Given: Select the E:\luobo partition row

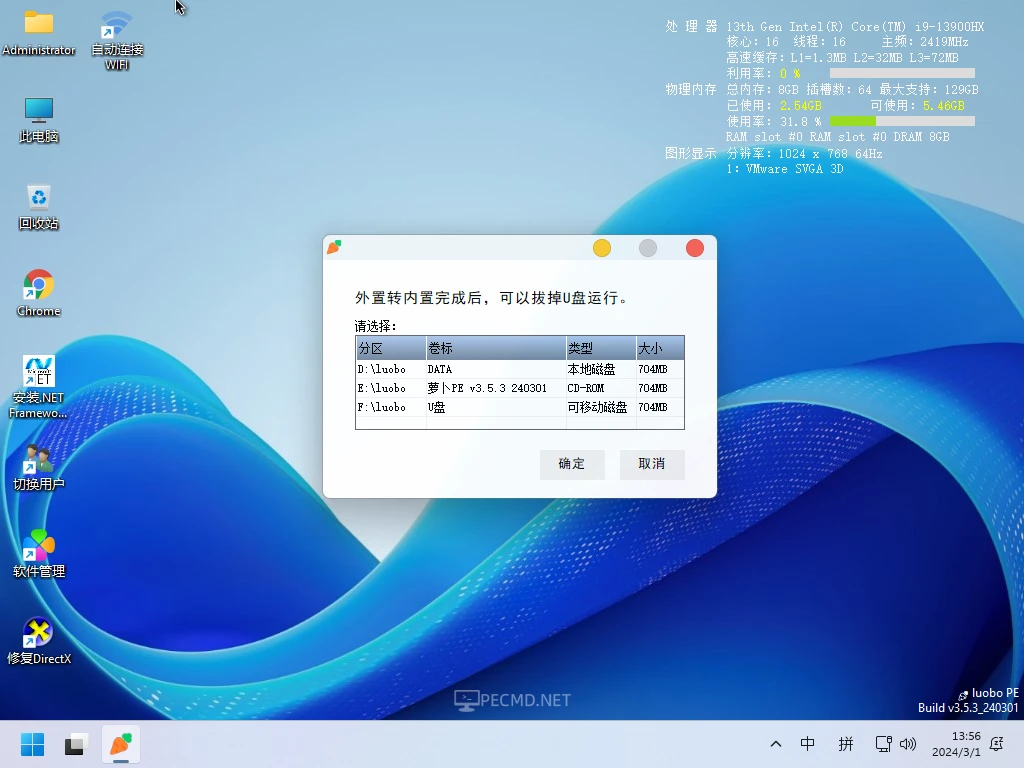Looking at the screenshot, I should point(520,389).
